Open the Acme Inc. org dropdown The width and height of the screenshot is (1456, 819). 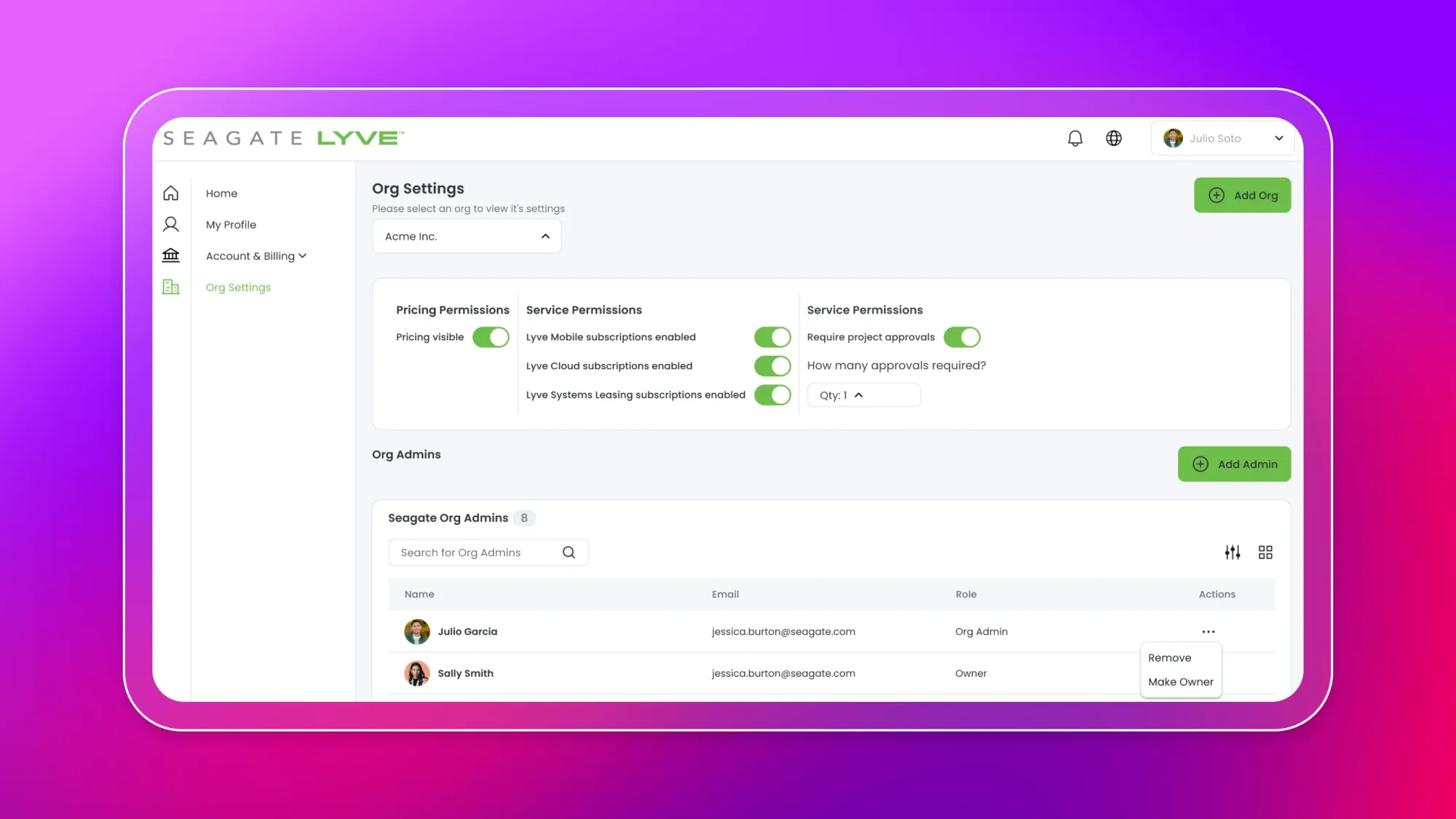(x=466, y=237)
